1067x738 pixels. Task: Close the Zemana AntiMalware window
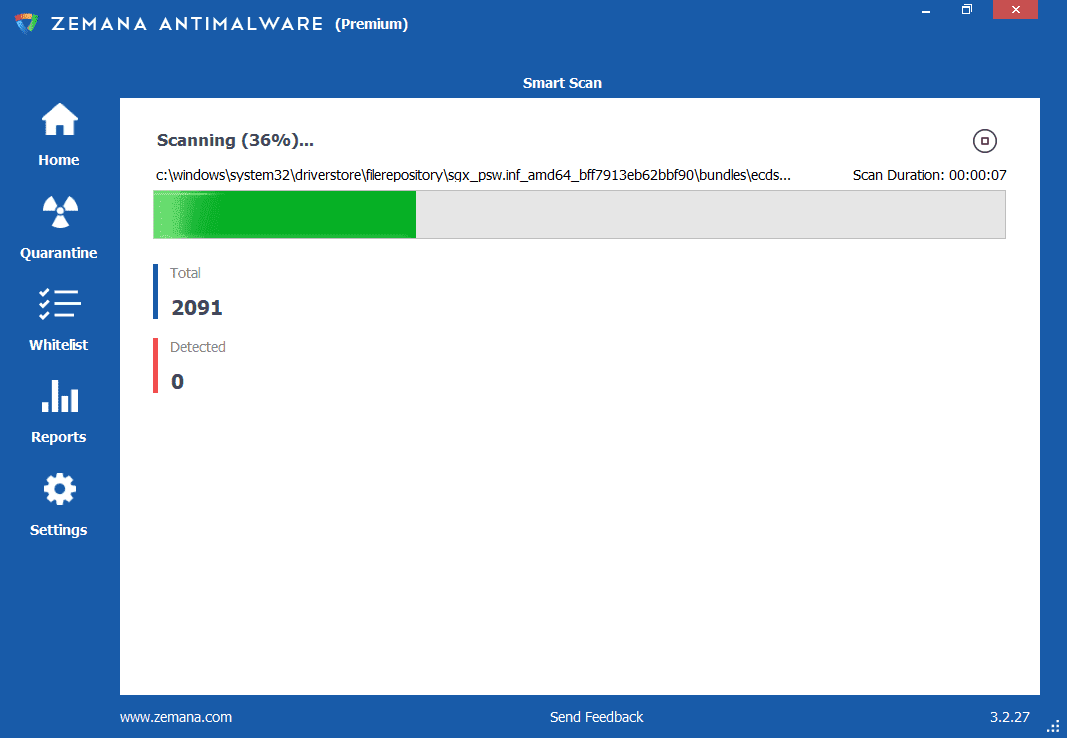[x=1015, y=10]
